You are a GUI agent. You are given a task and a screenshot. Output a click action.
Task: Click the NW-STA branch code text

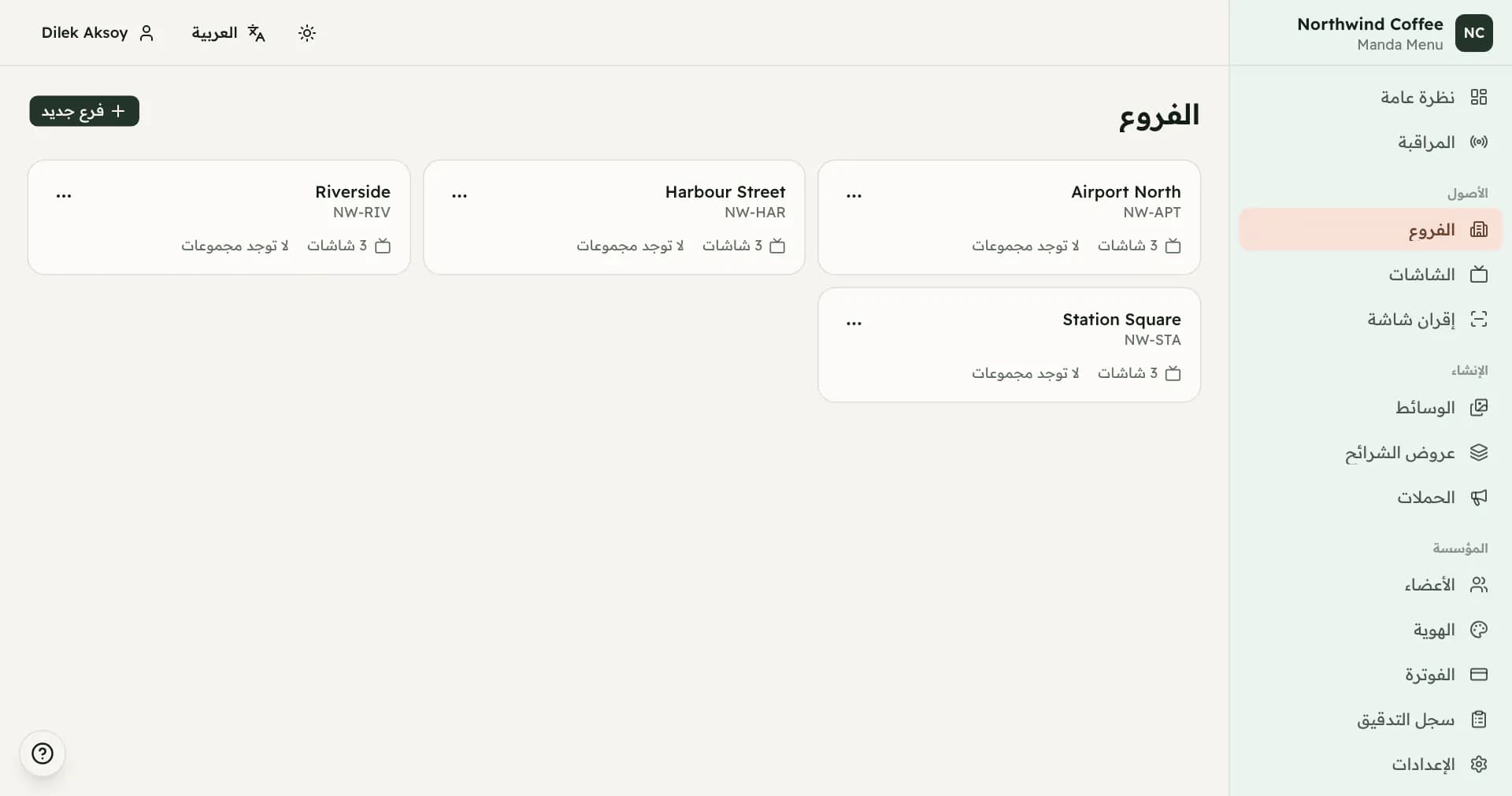pos(1153,339)
